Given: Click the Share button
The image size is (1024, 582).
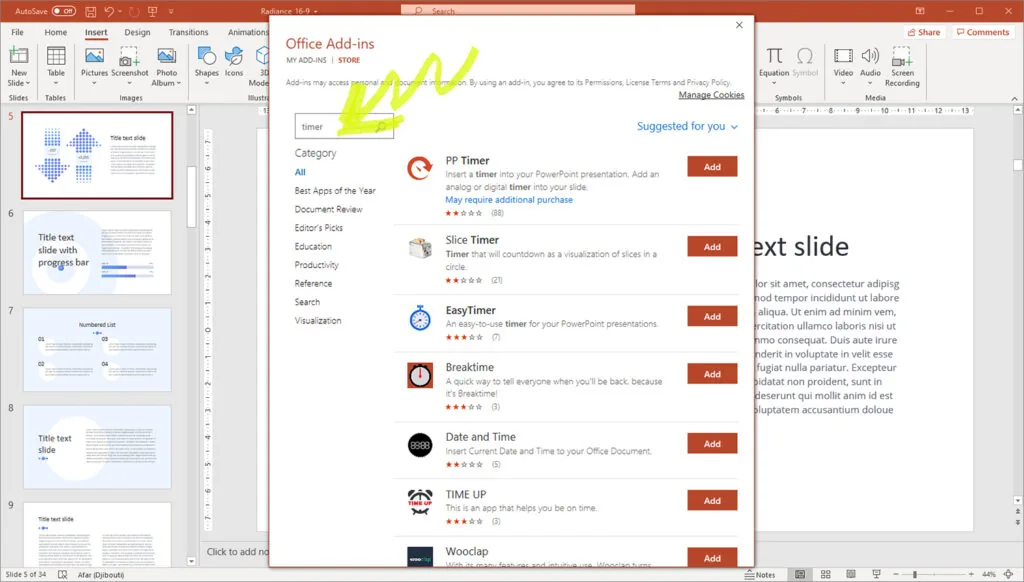Looking at the screenshot, I should tap(923, 32).
